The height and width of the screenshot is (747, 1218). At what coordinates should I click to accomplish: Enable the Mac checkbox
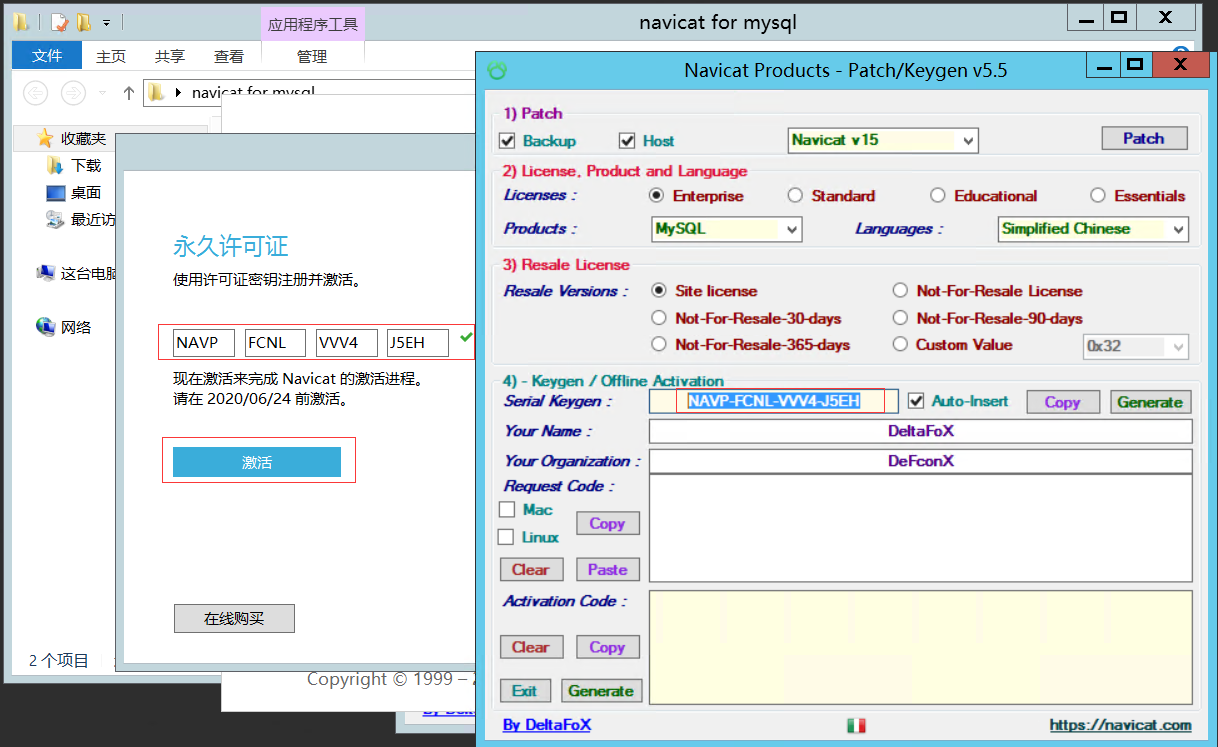pyautogui.click(x=507, y=510)
